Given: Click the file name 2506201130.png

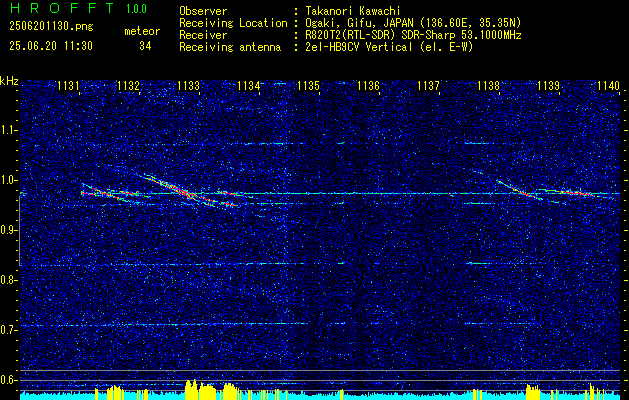Looking at the screenshot, I should pyautogui.click(x=51, y=27).
